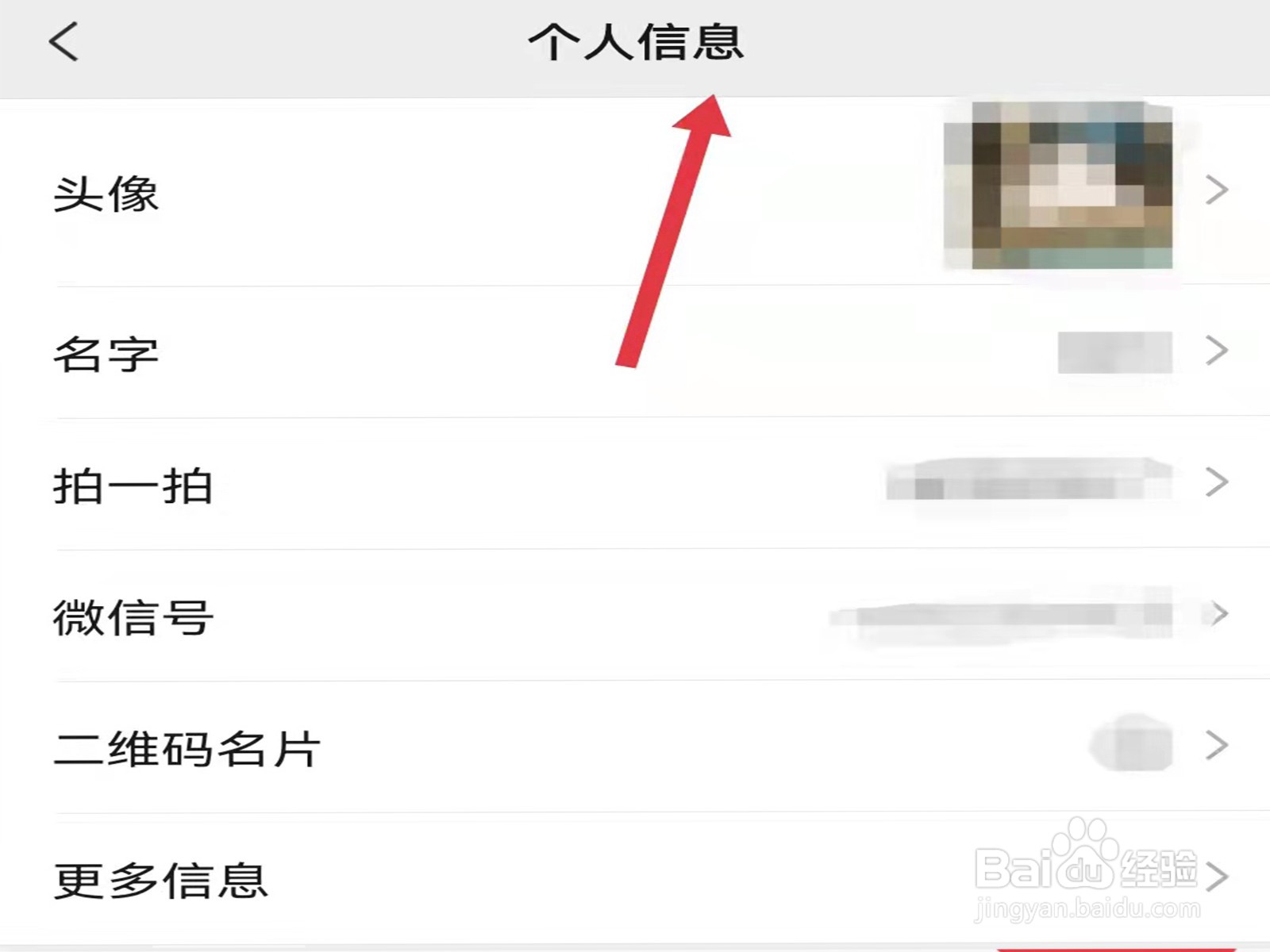Select the 头像 menu entry

(635, 191)
